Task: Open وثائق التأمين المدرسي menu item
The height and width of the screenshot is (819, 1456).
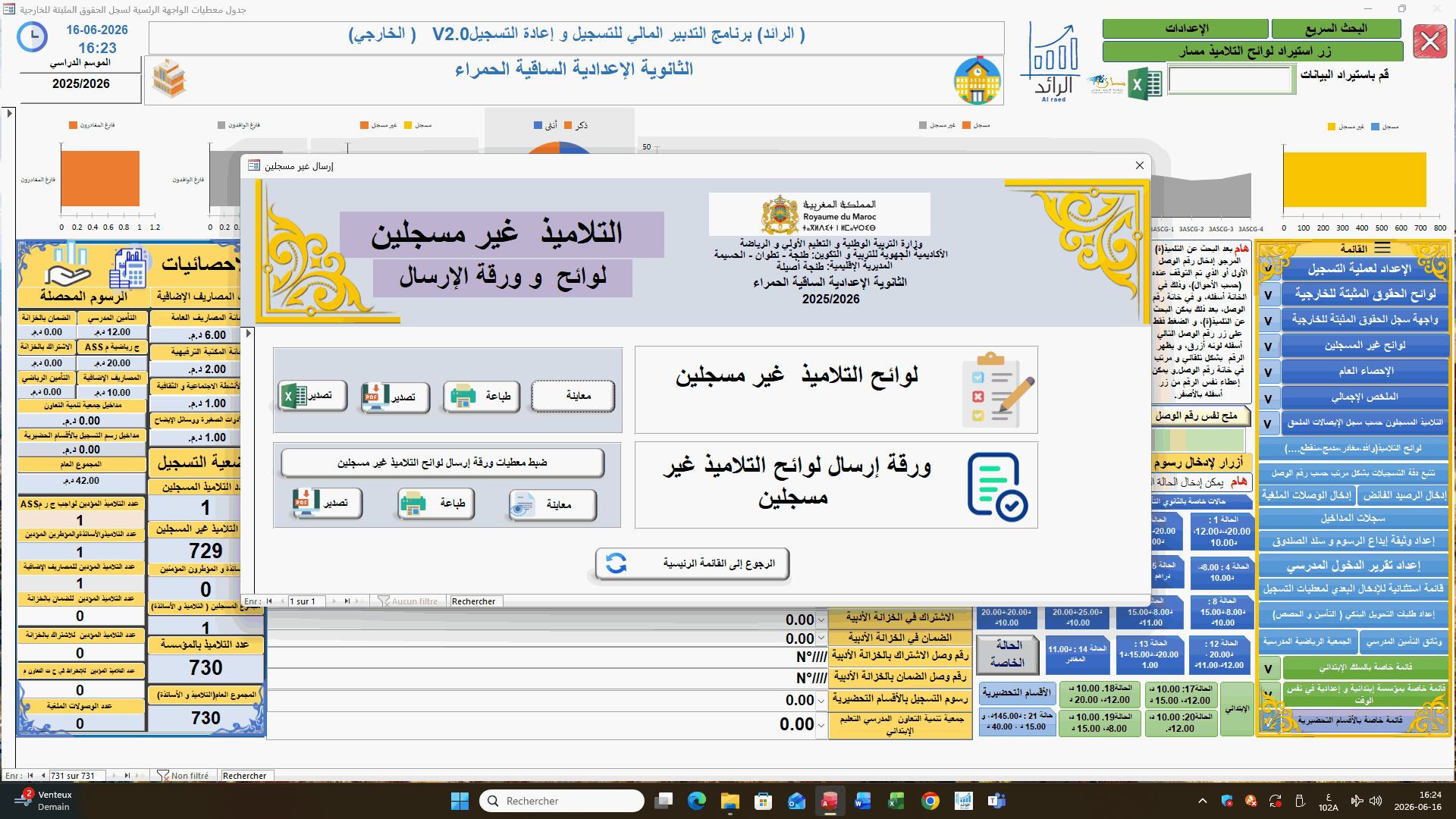Action: click(x=1404, y=642)
